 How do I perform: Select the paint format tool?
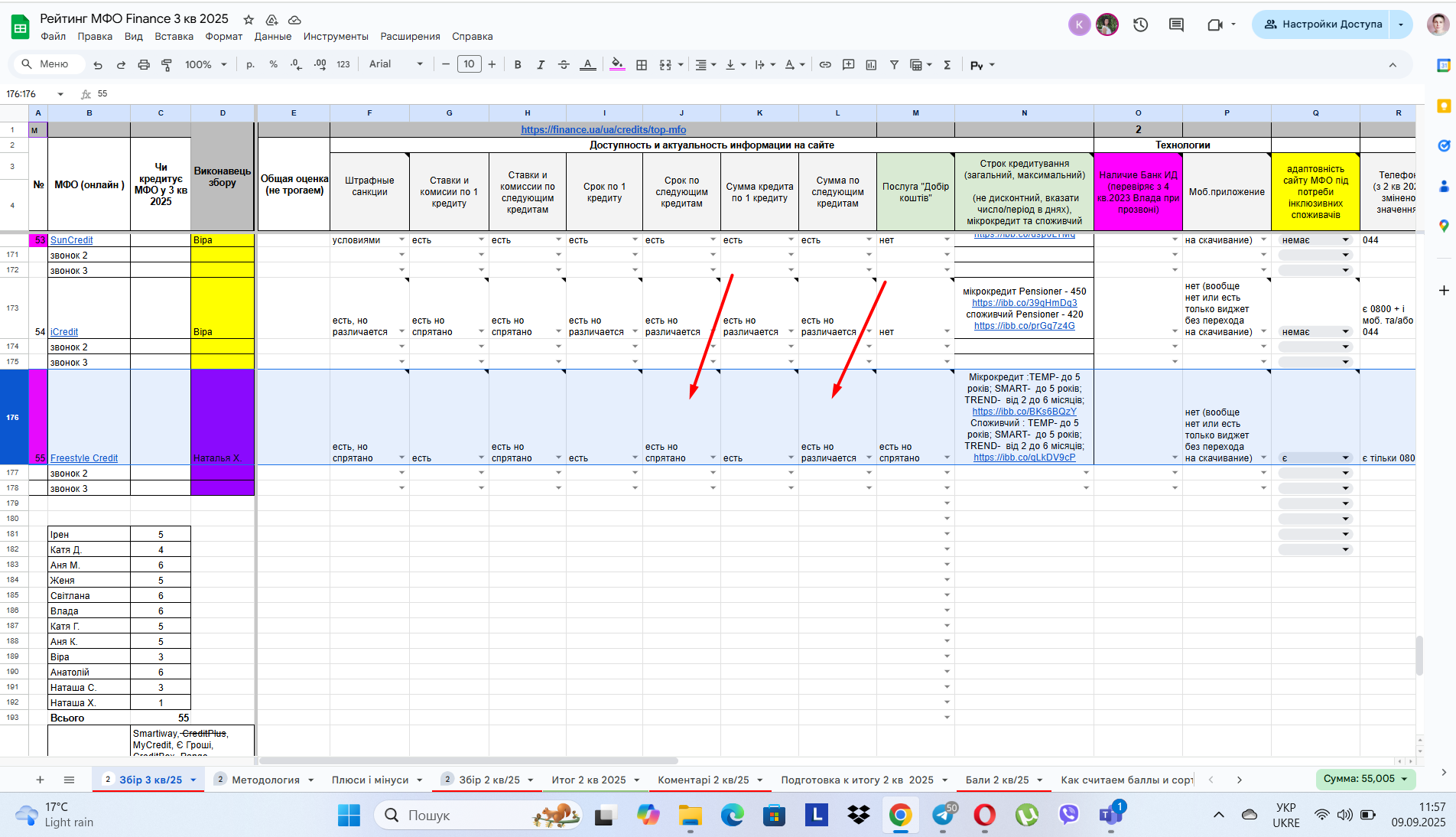[167, 65]
